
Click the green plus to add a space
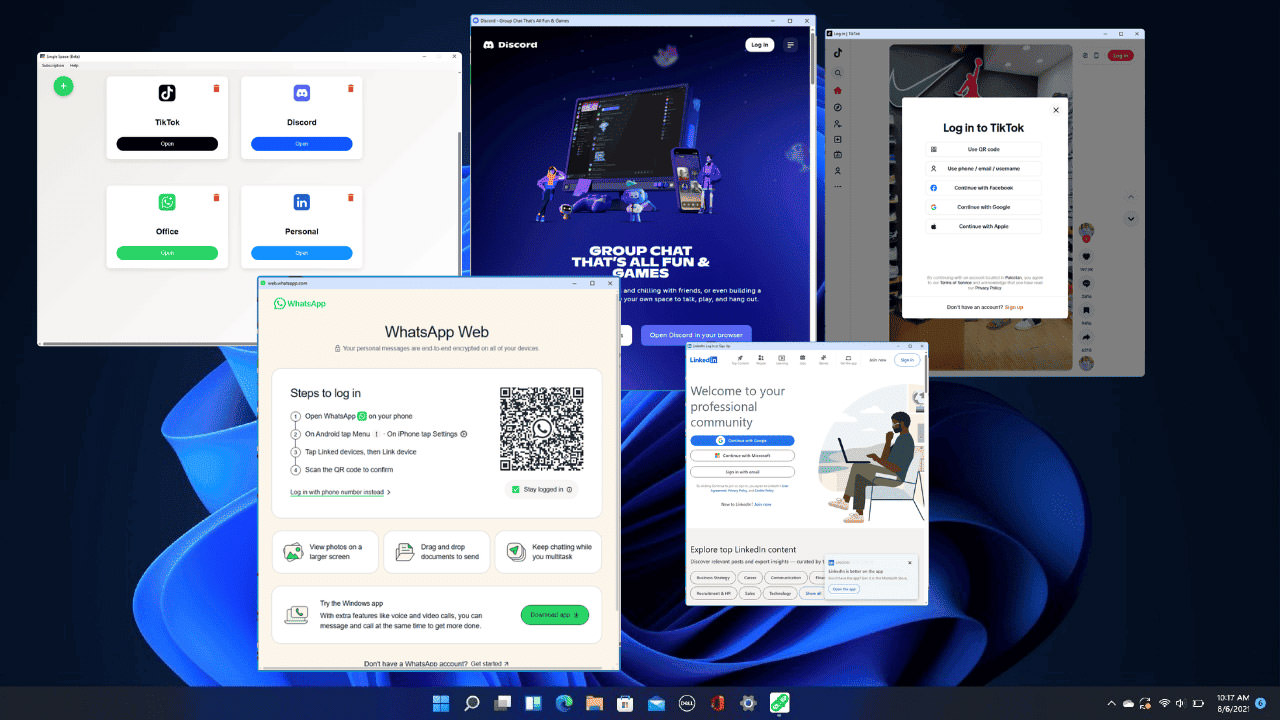tap(63, 86)
